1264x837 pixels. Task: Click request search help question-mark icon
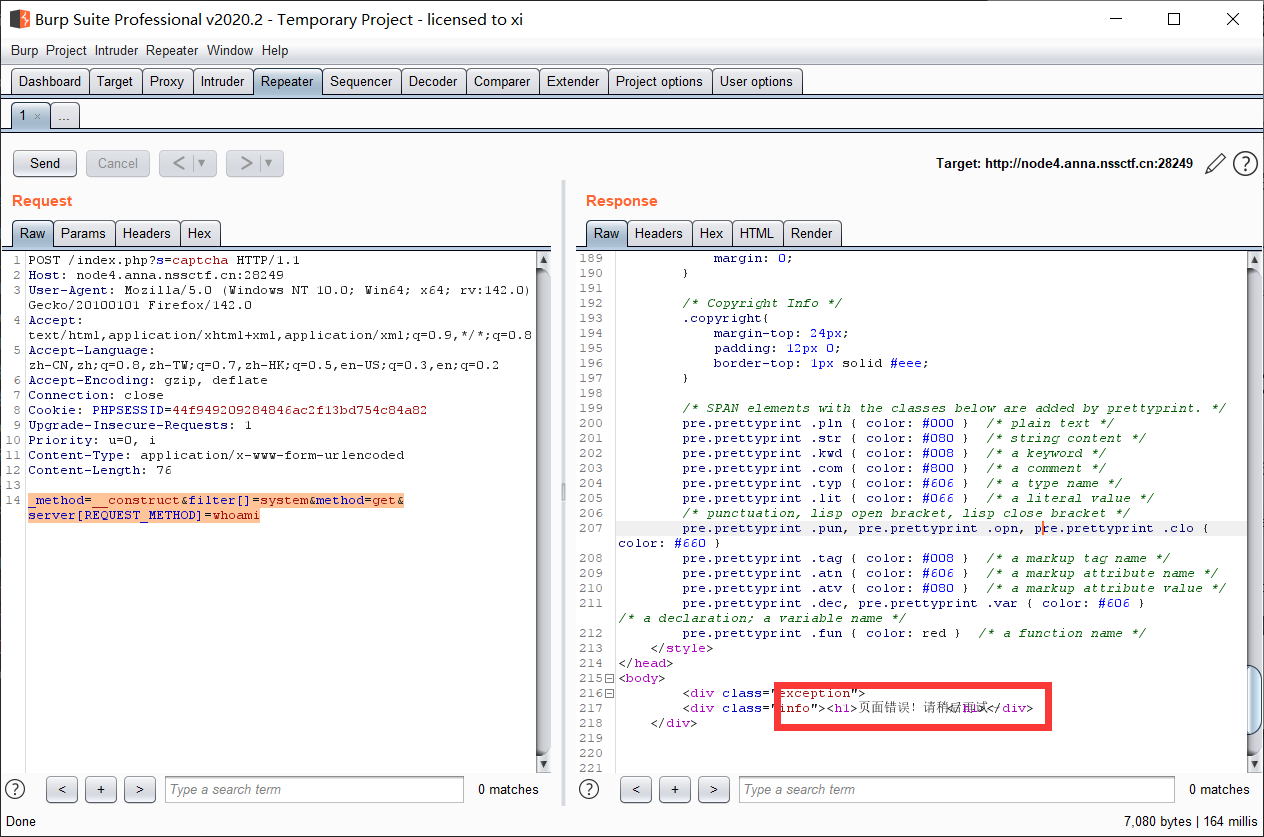click(x=15, y=789)
